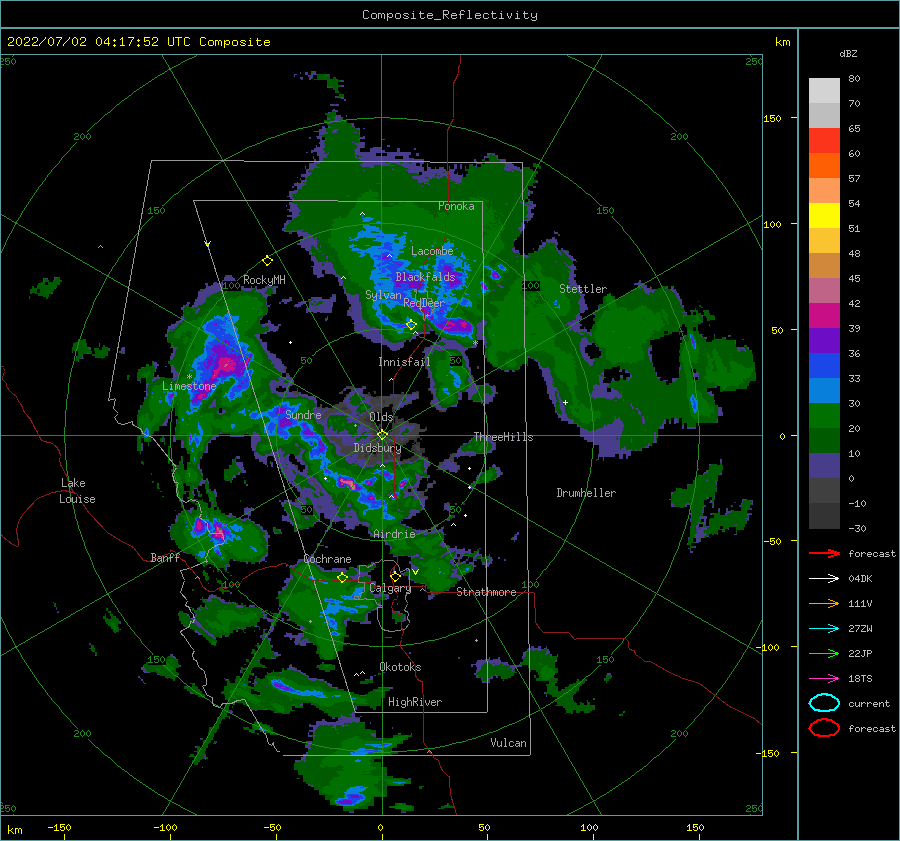Click the Banff label
900x841 pixels.
(x=165, y=557)
